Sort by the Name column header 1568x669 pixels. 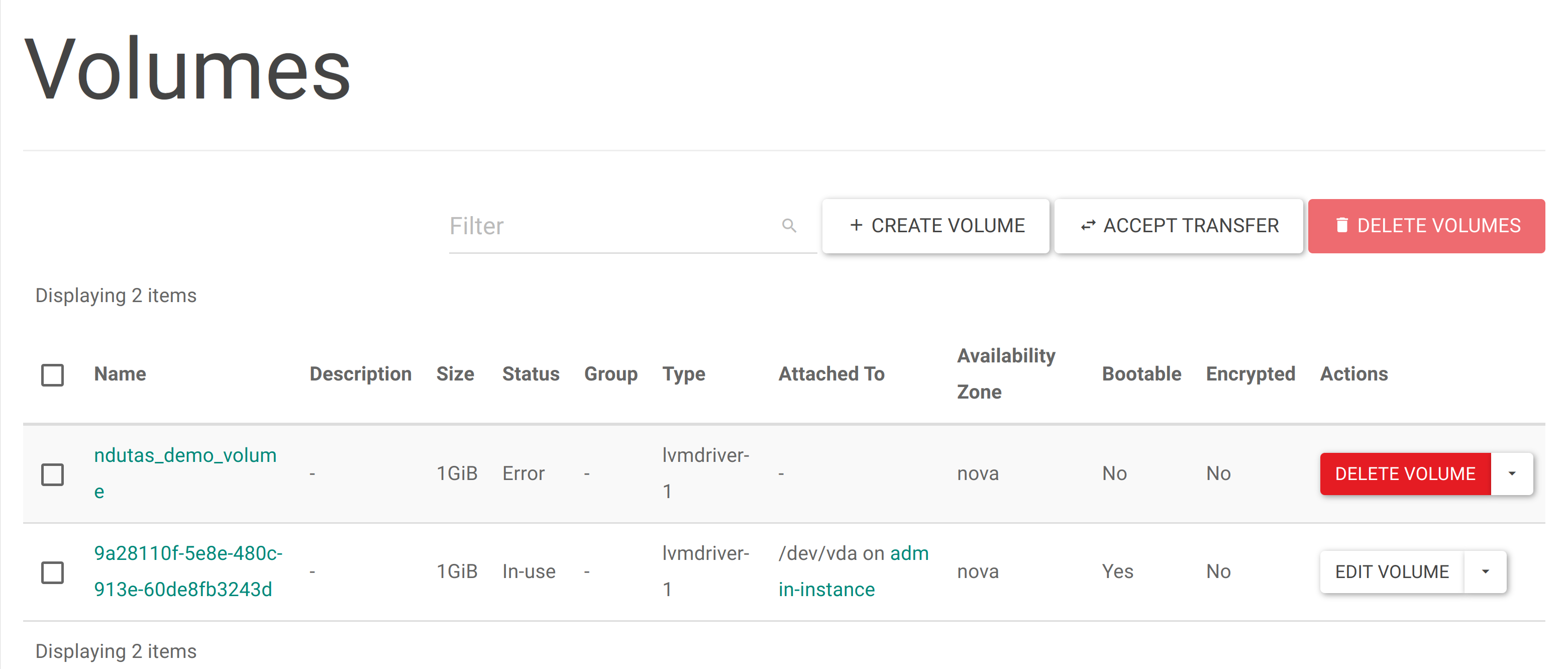coord(120,374)
